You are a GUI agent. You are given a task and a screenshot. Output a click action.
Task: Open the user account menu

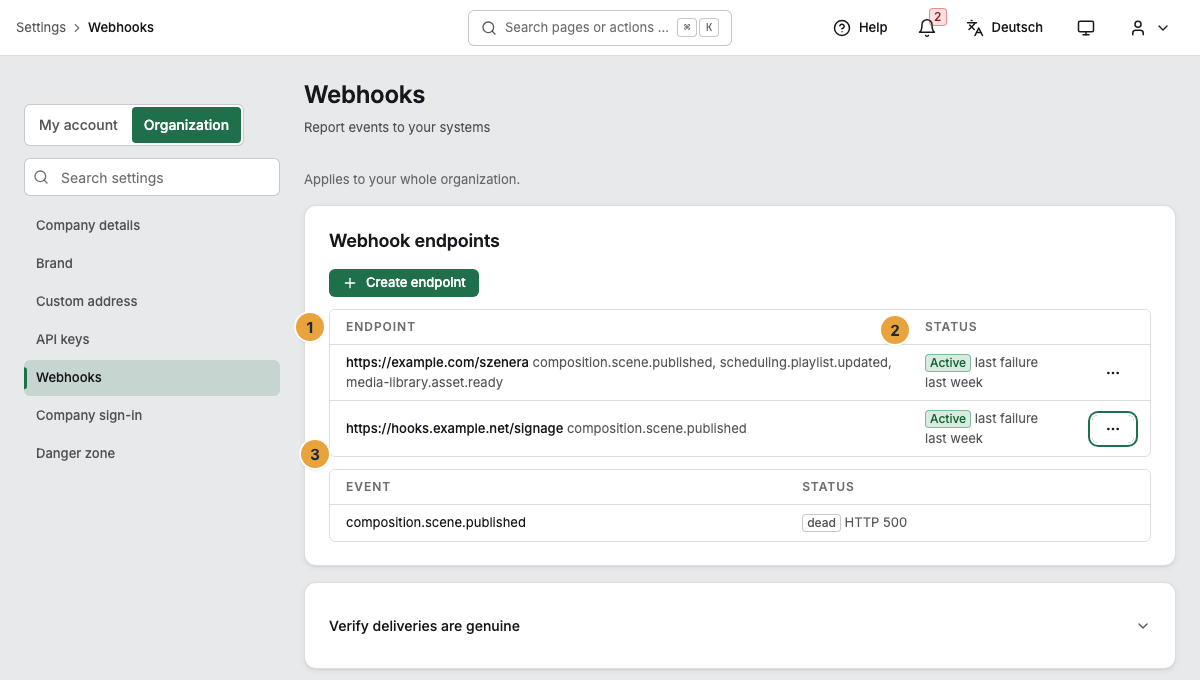point(1149,28)
